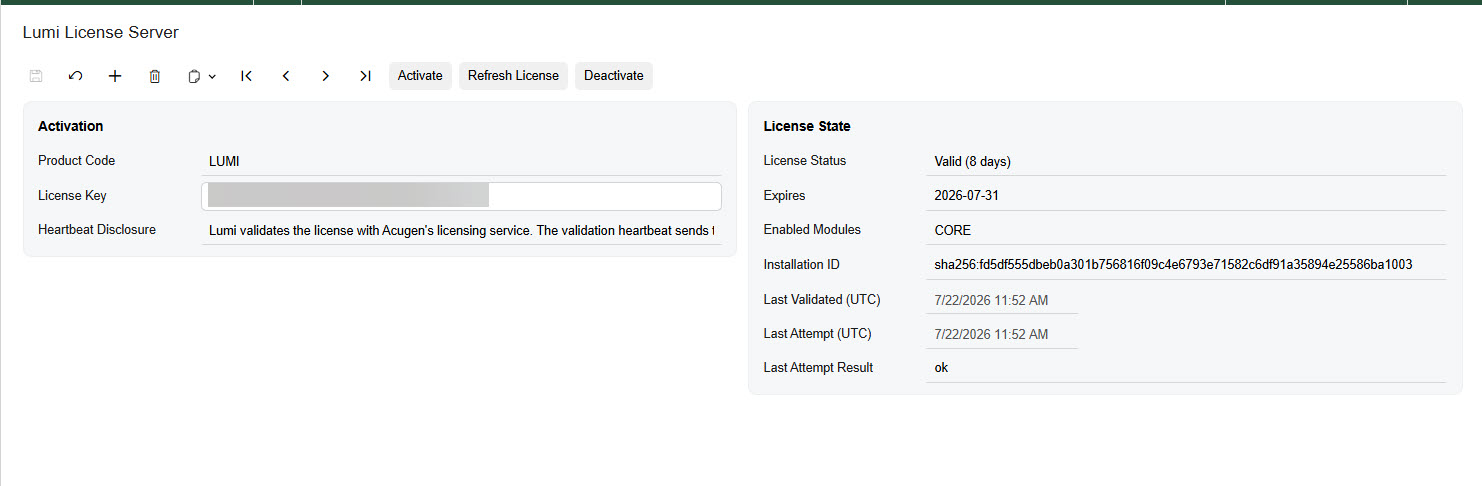Click the 'Installation ID' label

[802, 264]
